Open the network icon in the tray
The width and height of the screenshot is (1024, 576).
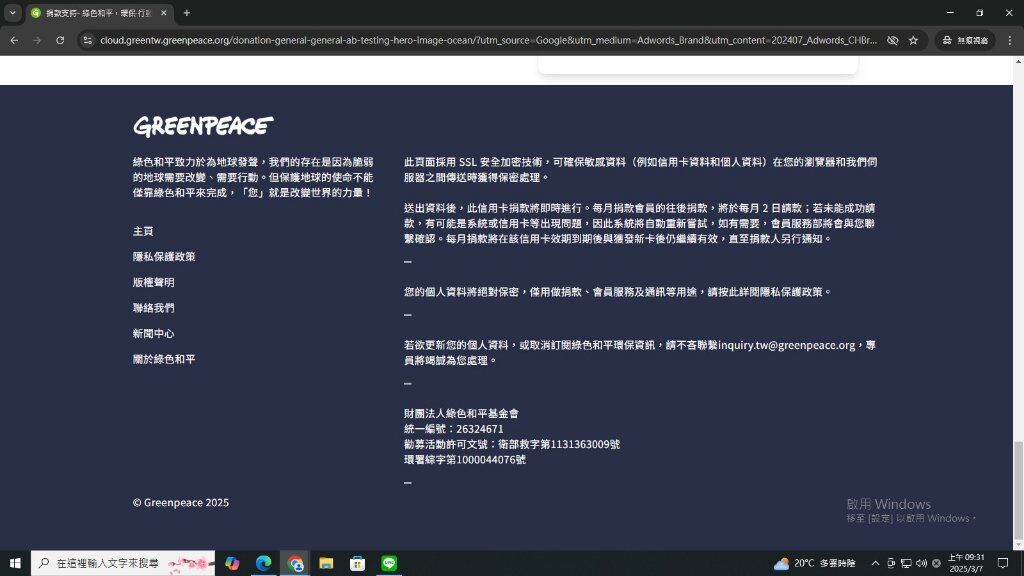[x=906, y=563]
